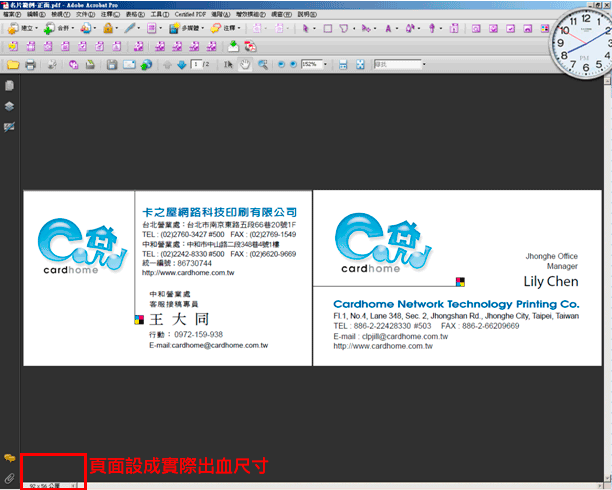Open the collaborate people icon dropdown
Image resolution: width=612 pixels, height=490 pixels.
[88, 28]
